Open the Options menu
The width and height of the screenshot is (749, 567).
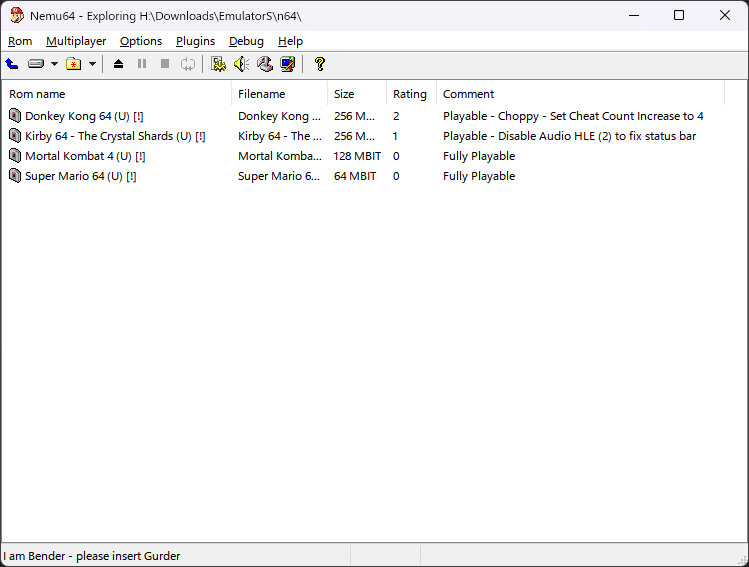[141, 41]
